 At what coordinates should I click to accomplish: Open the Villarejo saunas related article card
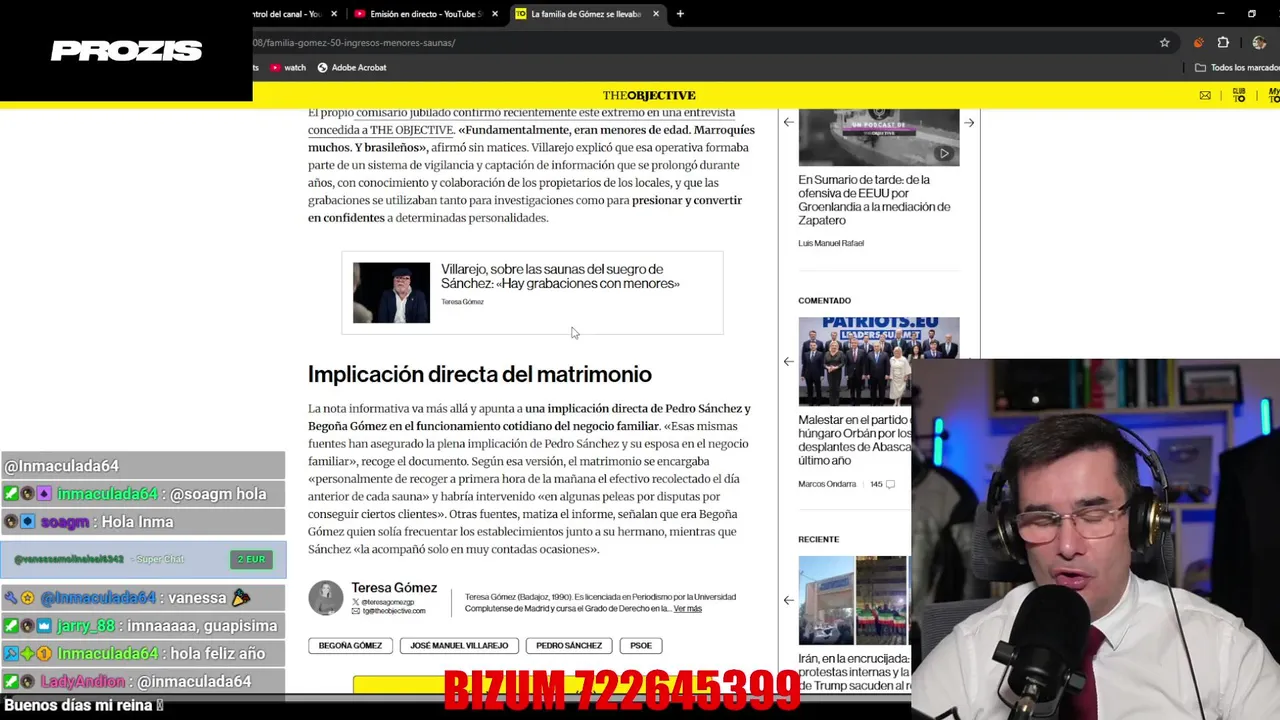[x=532, y=292]
